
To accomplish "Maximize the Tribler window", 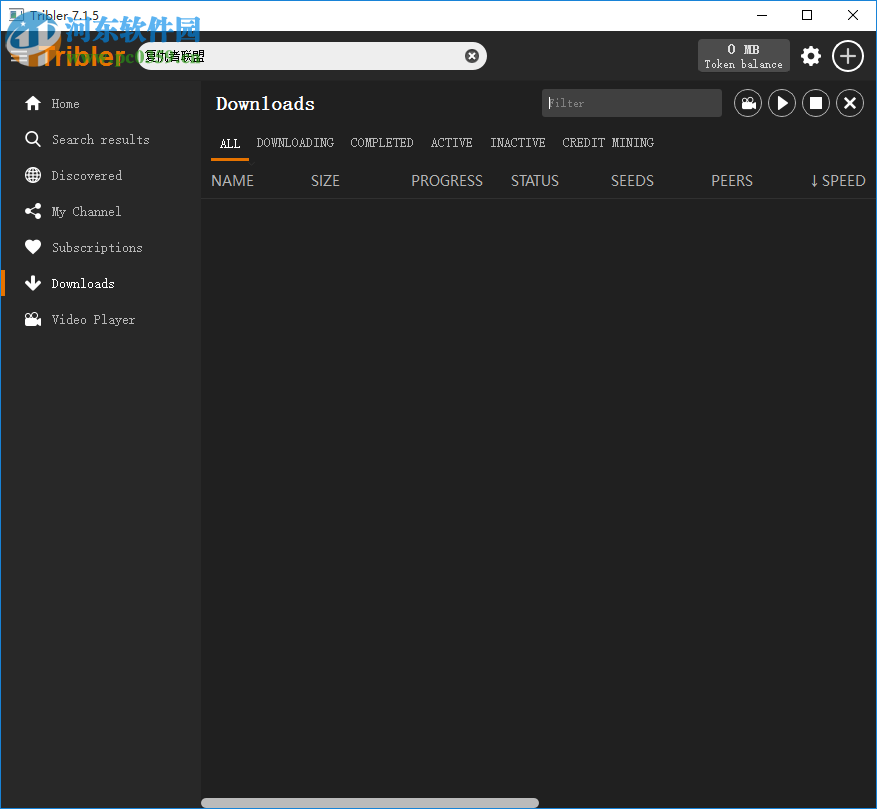I will [807, 15].
